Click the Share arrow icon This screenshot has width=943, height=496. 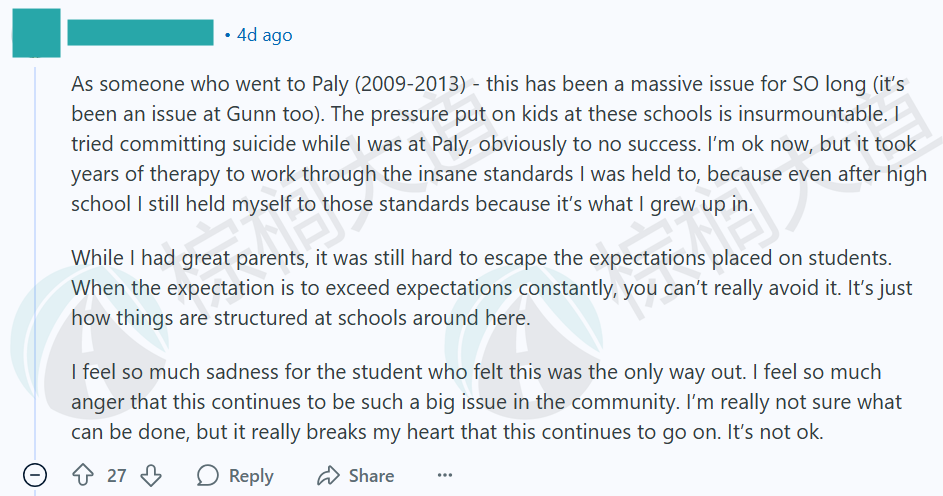328,476
